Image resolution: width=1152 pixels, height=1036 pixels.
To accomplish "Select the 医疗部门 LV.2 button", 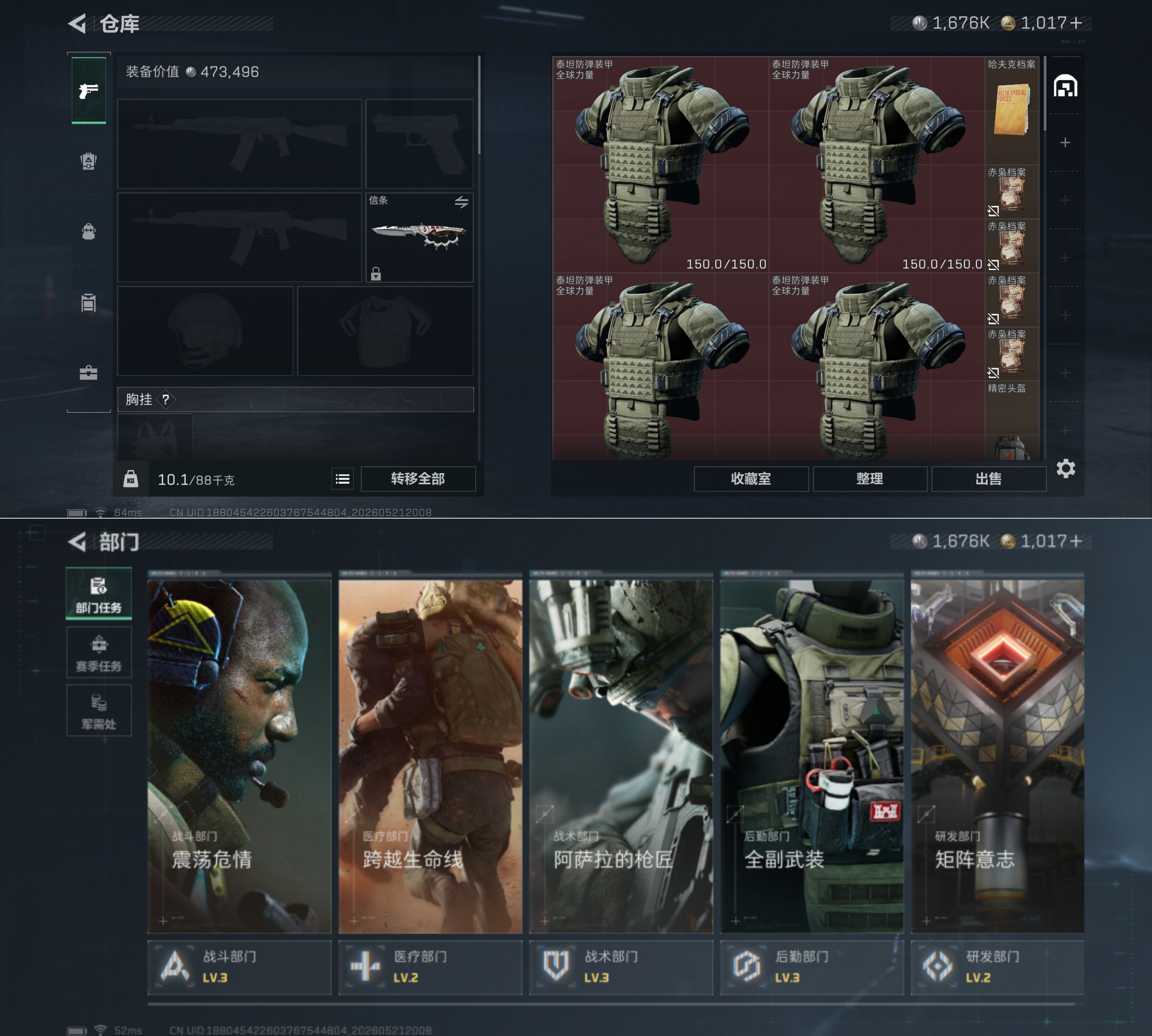I will (x=430, y=967).
